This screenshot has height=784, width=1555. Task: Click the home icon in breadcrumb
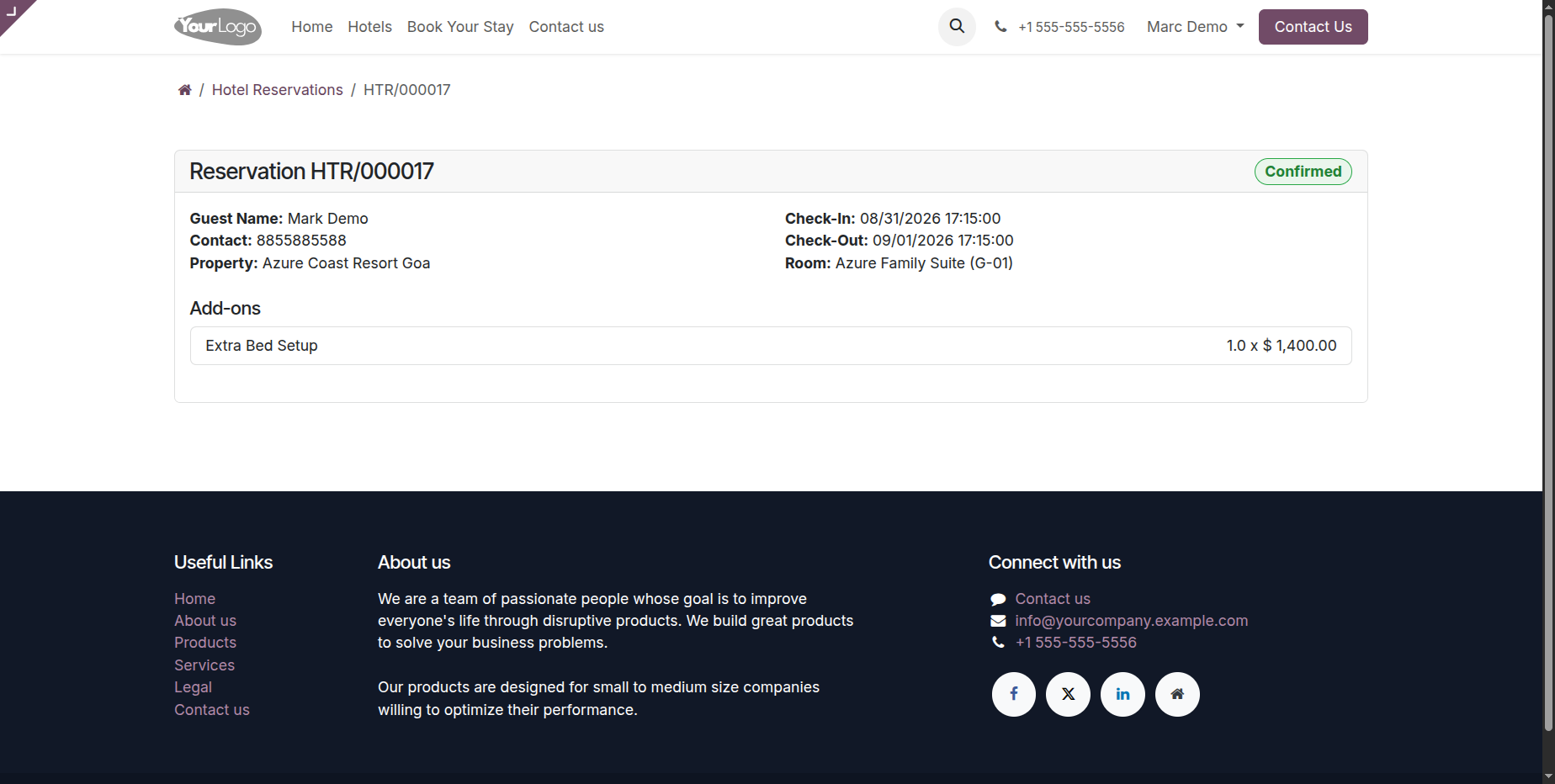(x=184, y=90)
